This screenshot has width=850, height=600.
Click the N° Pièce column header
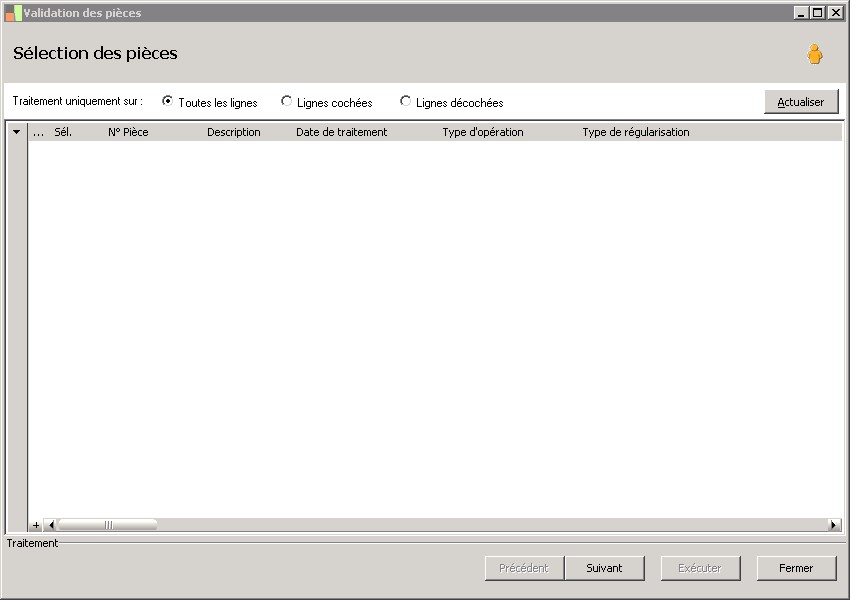[x=128, y=132]
